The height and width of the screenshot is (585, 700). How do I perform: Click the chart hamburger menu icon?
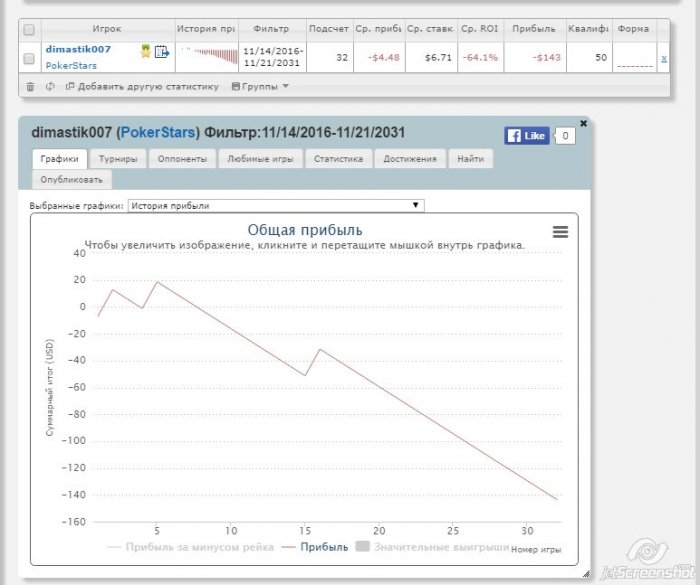pyautogui.click(x=560, y=231)
